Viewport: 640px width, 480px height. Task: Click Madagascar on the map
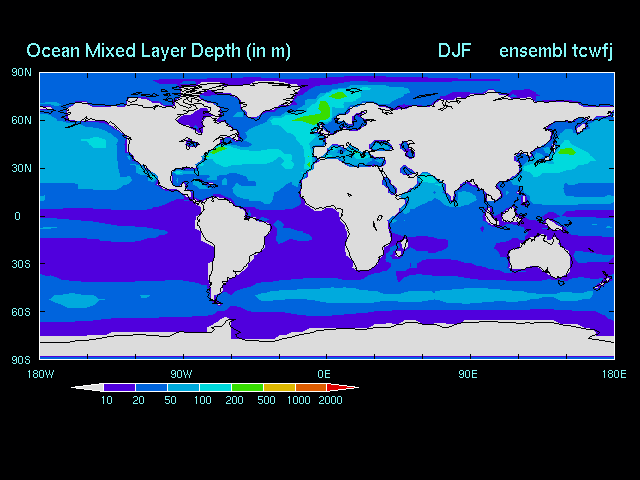(402, 247)
